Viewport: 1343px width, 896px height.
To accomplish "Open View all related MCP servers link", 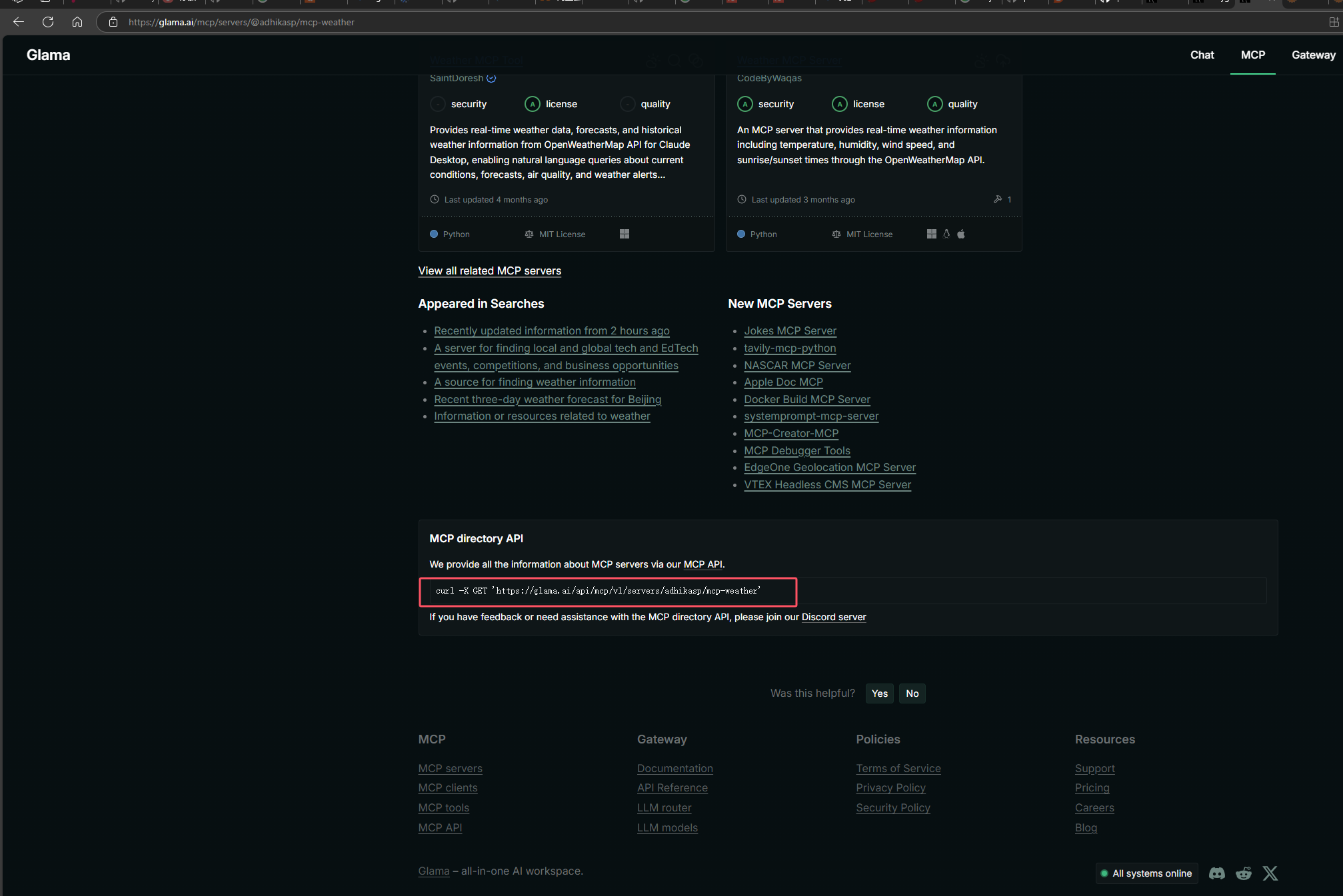I will coord(489,270).
